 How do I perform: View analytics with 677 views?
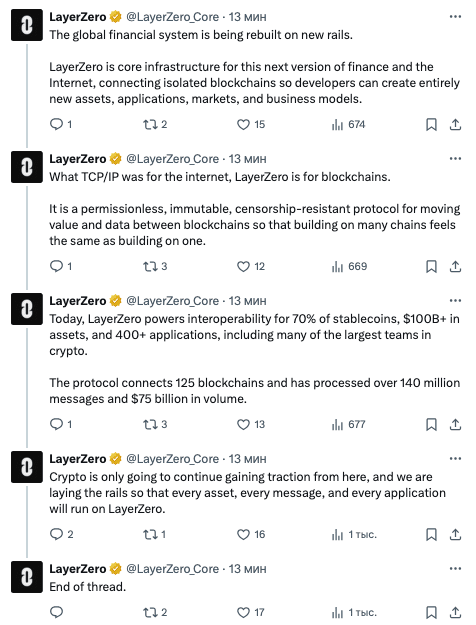pos(348,424)
